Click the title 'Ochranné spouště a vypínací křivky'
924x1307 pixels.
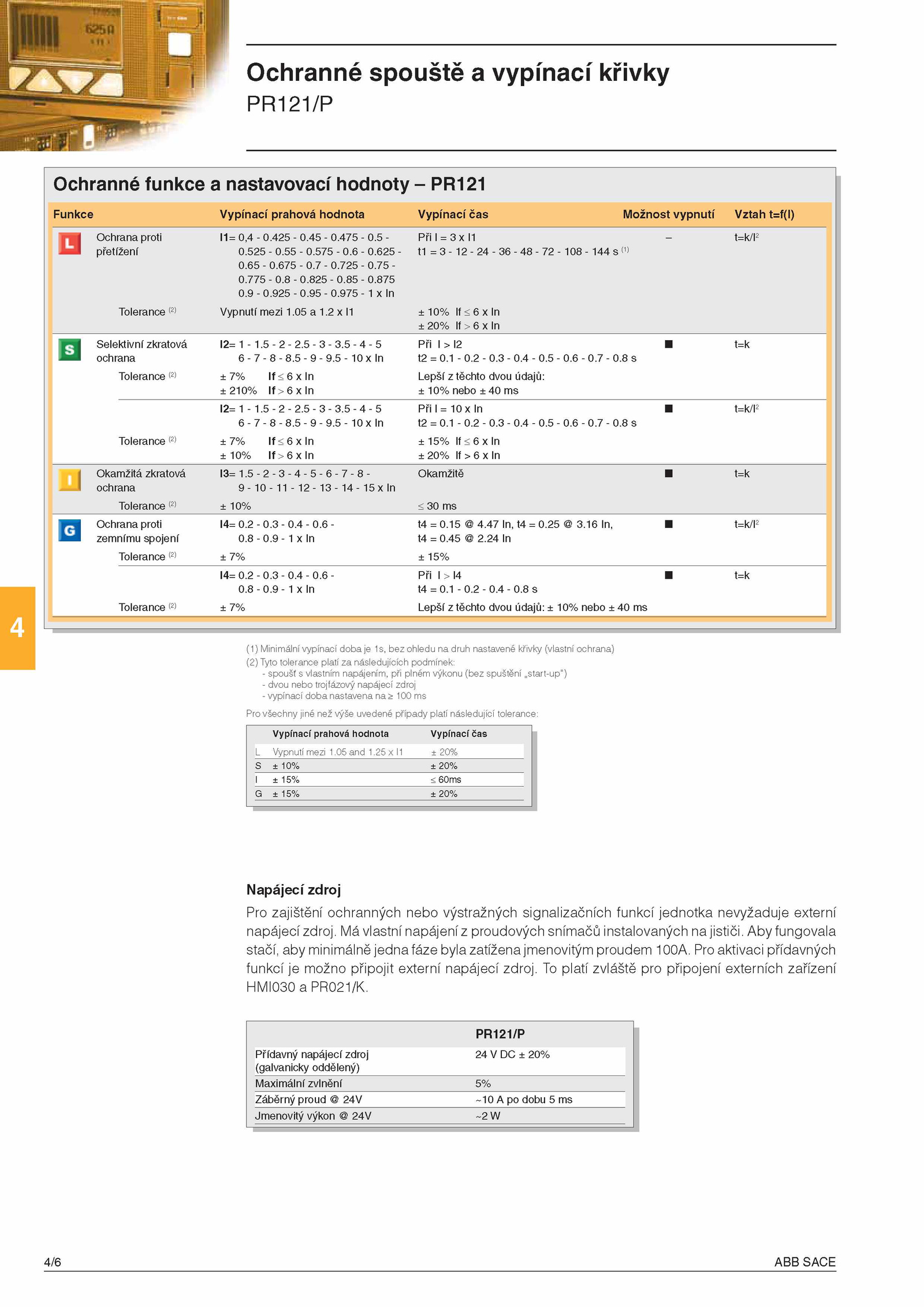(x=458, y=73)
